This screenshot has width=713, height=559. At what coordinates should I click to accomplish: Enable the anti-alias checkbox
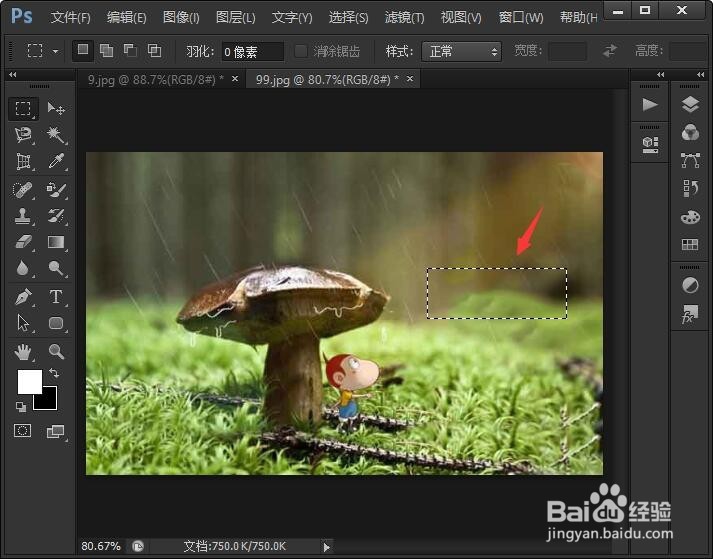[301, 51]
